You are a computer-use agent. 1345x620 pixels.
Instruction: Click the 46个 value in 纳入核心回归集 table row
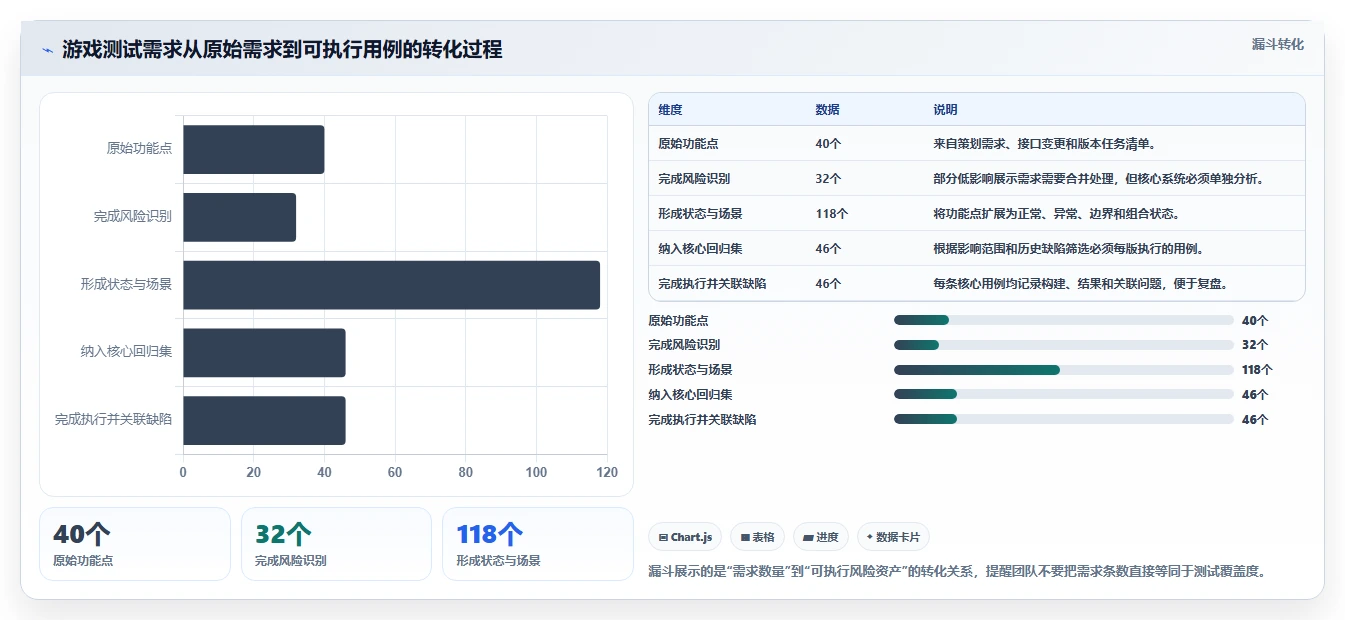pos(828,249)
